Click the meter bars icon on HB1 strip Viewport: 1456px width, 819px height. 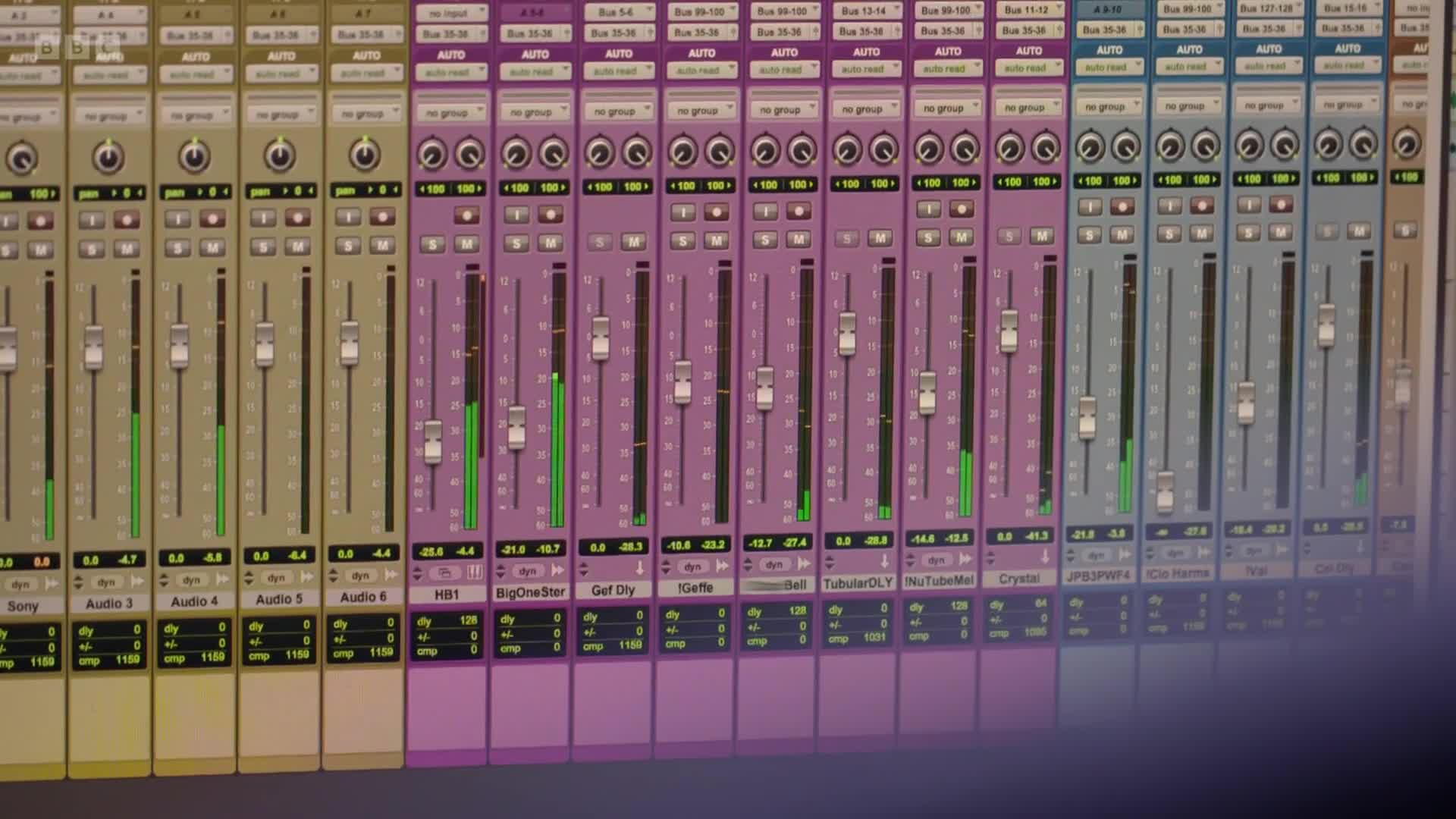click(x=474, y=573)
